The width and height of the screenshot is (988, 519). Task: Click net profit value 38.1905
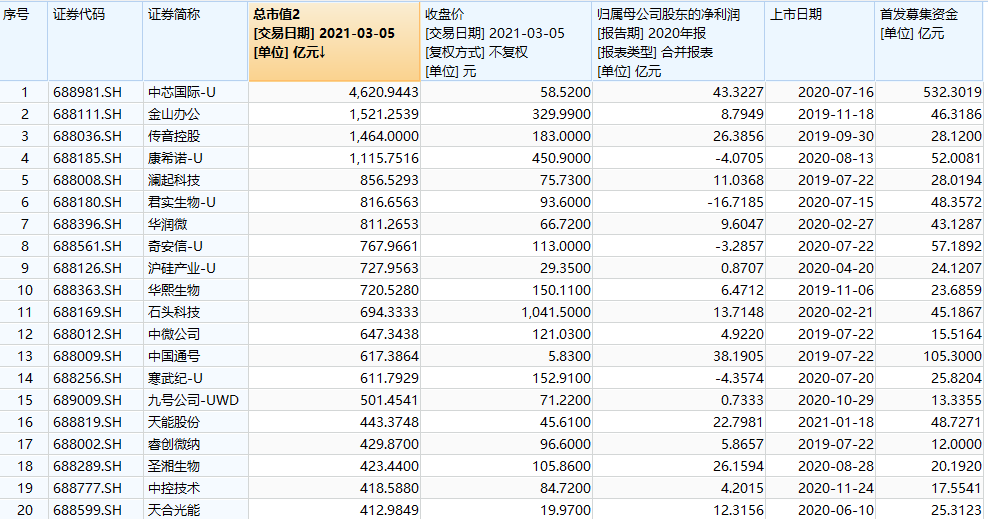coord(738,356)
